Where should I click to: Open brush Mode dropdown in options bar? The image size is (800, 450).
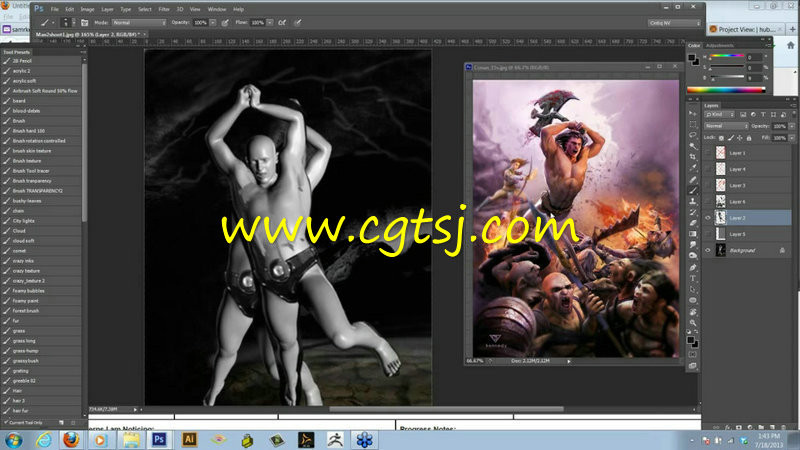139,22
